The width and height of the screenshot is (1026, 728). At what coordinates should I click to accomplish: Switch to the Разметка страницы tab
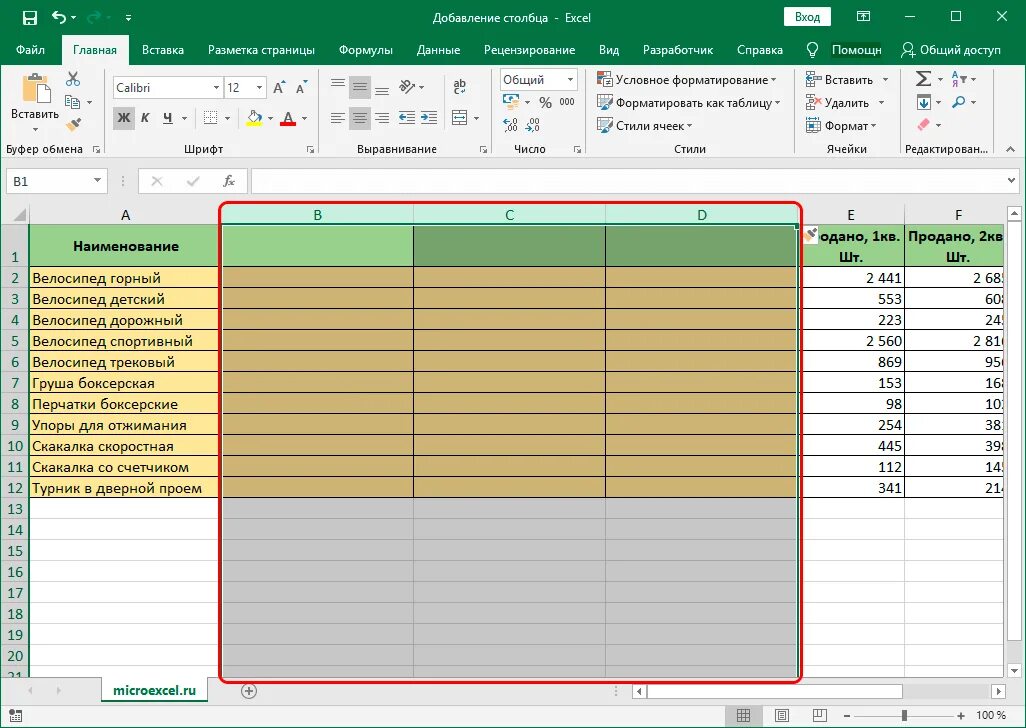pos(261,50)
